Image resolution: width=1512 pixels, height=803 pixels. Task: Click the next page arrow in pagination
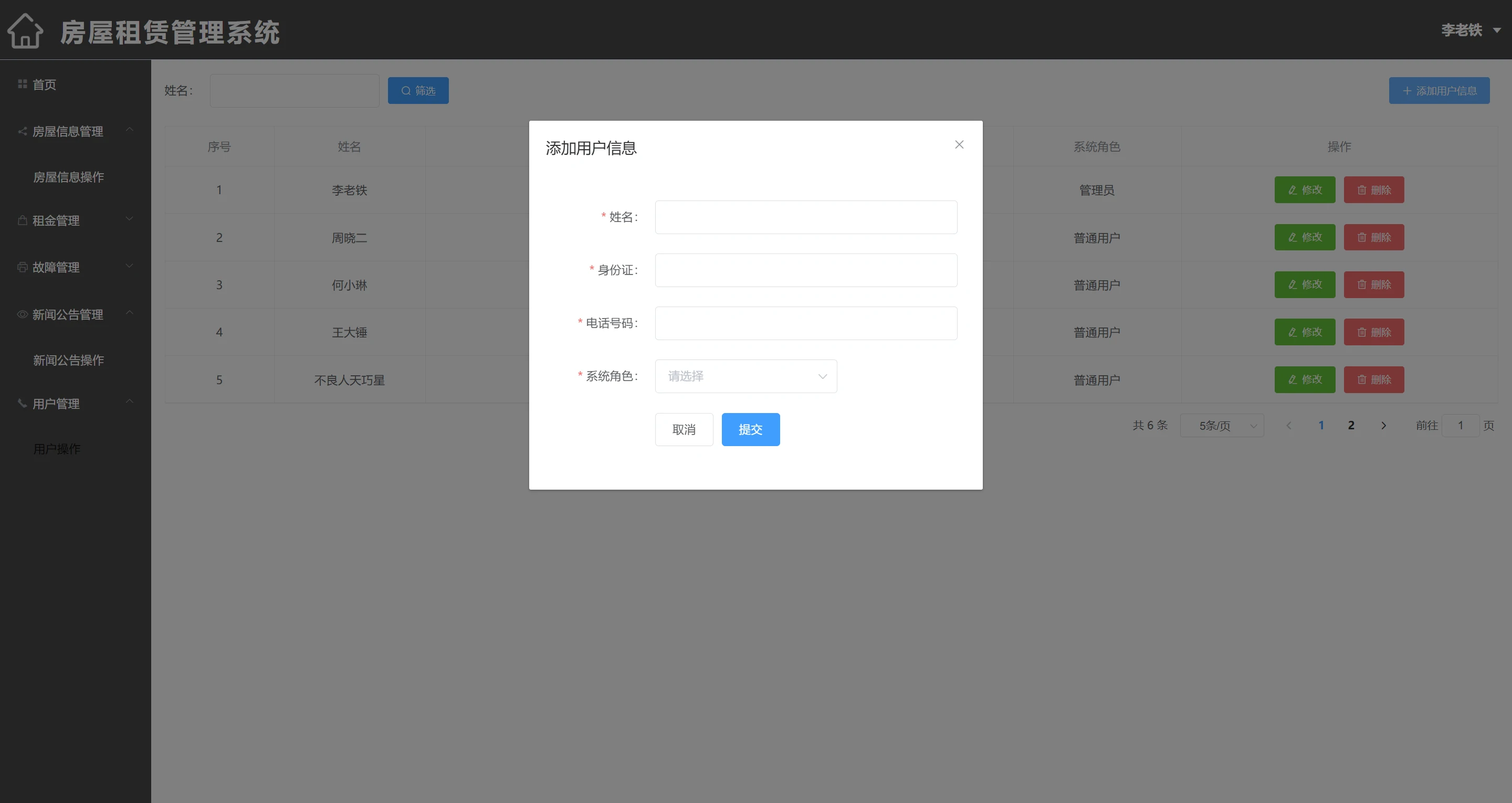click(1383, 426)
